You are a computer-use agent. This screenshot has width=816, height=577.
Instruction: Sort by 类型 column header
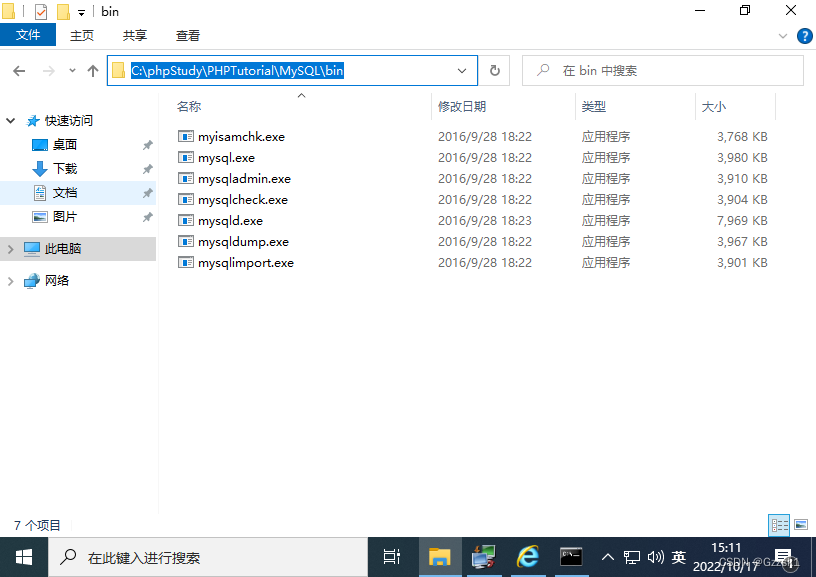(635, 107)
